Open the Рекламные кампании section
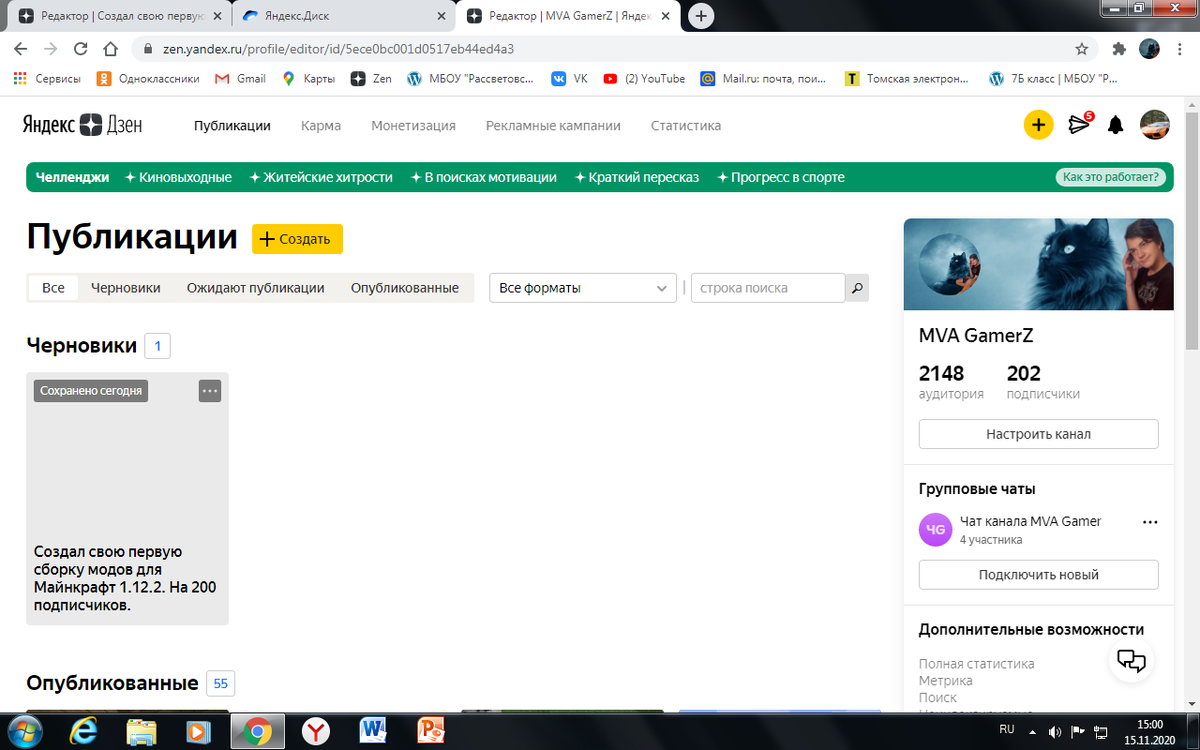Image resolution: width=1200 pixels, height=750 pixels. pyautogui.click(x=553, y=125)
